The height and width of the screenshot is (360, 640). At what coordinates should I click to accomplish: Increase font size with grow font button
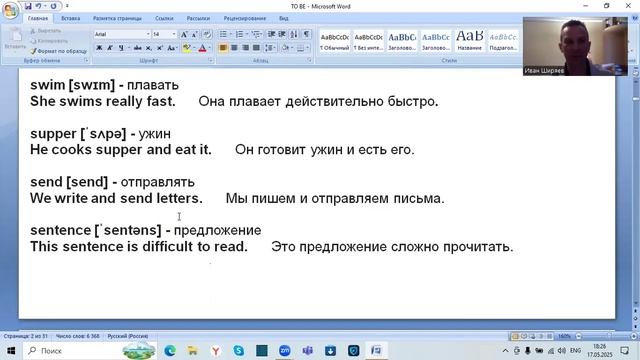(184, 34)
